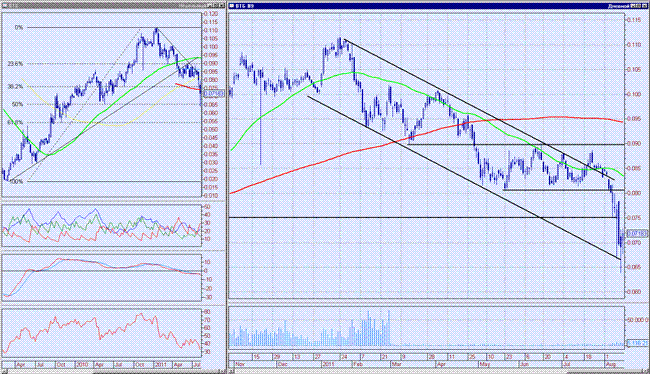Click the Nov label on the right chart's time axis
This screenshot has height=374, width=650.
coord(240,364)
